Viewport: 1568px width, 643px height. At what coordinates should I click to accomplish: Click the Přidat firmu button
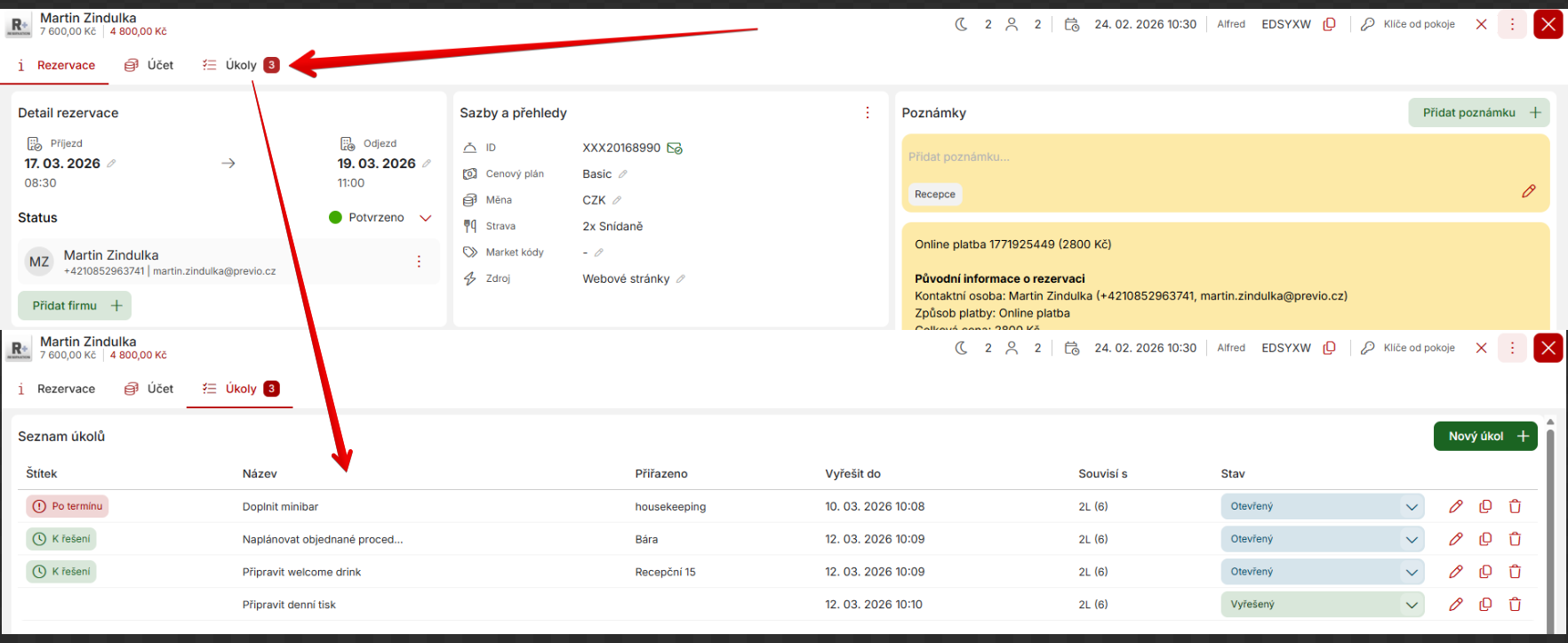click(x=76, y=306)
